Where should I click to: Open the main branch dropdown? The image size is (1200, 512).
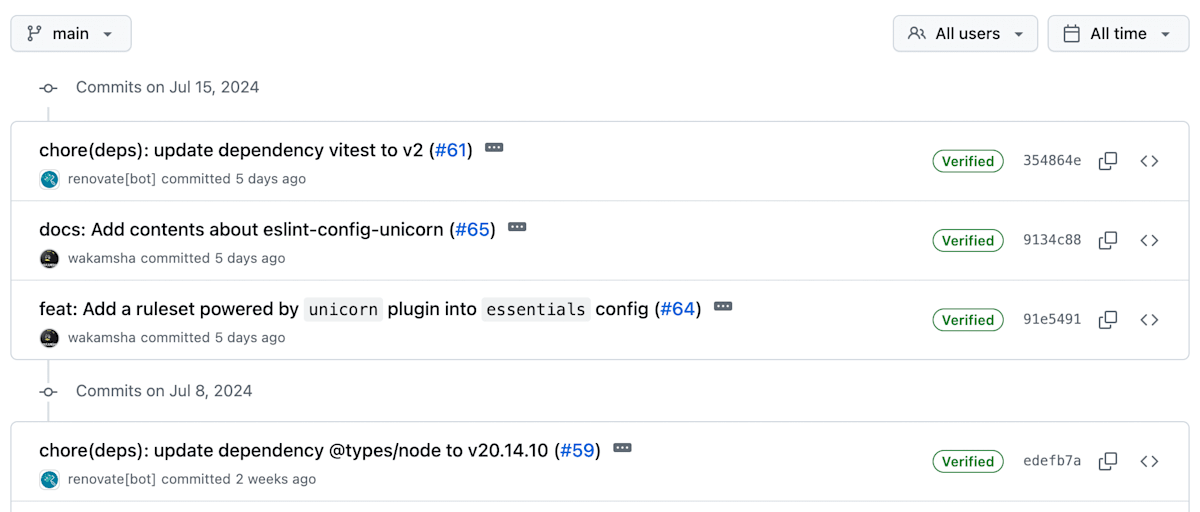[71, 34]
